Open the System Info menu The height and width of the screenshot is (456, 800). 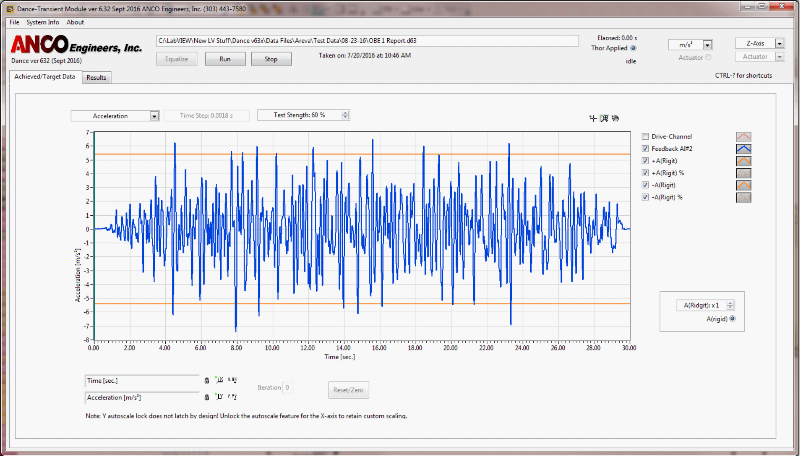(x=42, y=21)
